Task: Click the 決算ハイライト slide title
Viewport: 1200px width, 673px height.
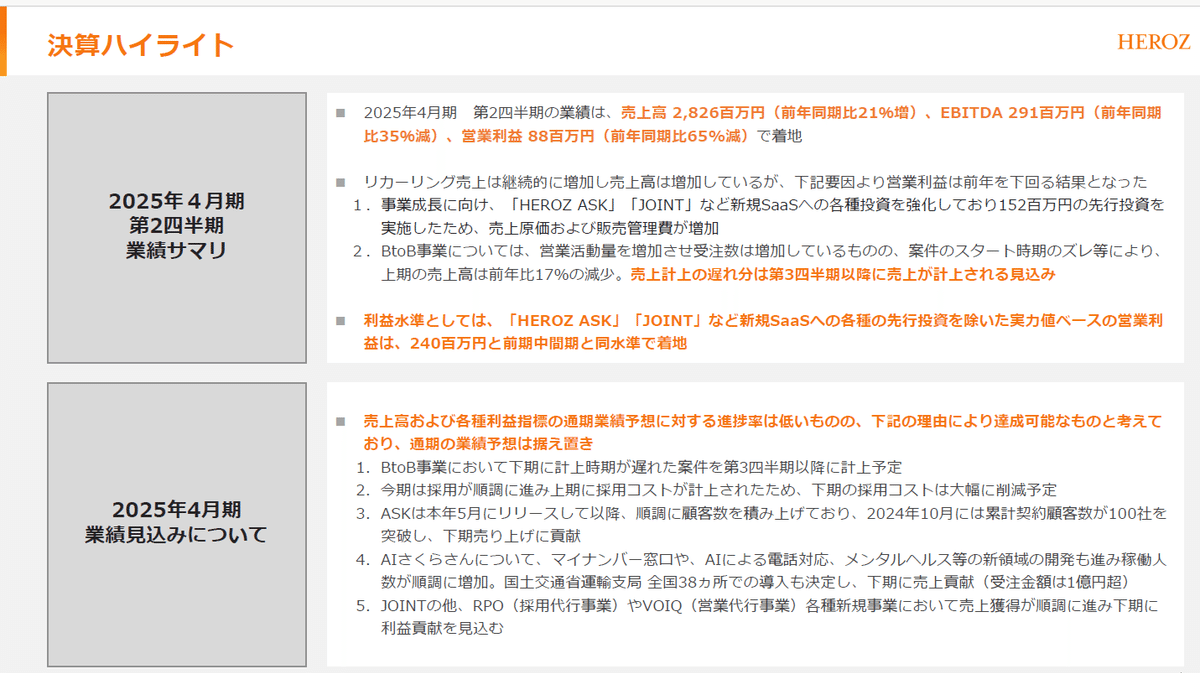Action: 140,45
